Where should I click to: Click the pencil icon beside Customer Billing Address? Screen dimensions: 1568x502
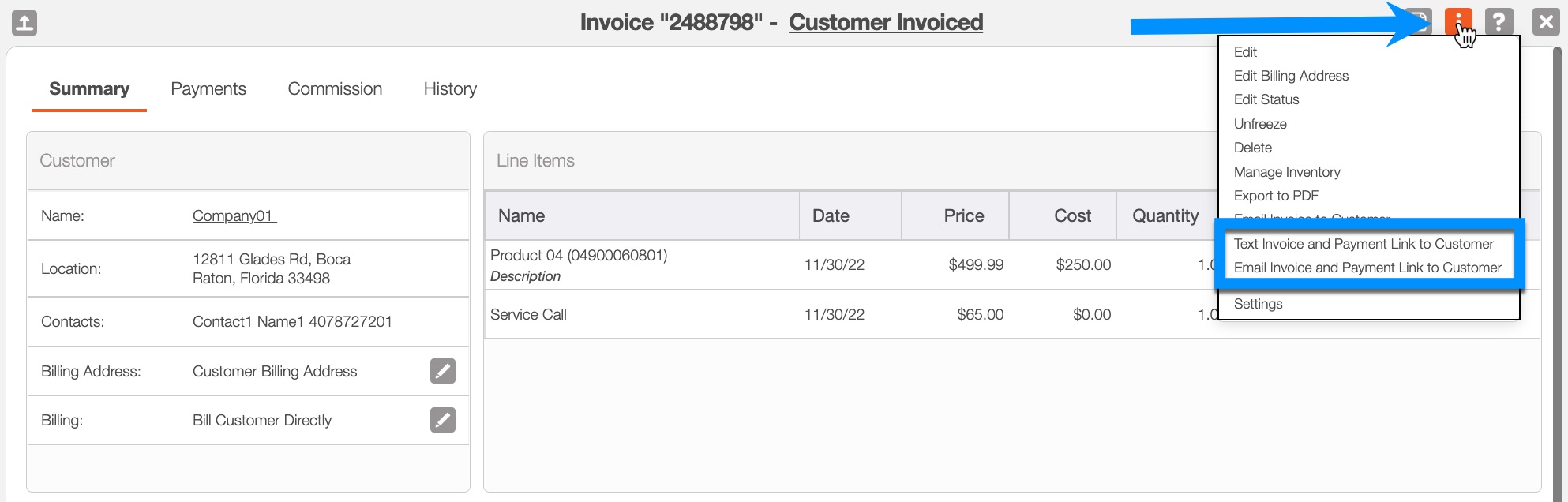tap(443, 371)
